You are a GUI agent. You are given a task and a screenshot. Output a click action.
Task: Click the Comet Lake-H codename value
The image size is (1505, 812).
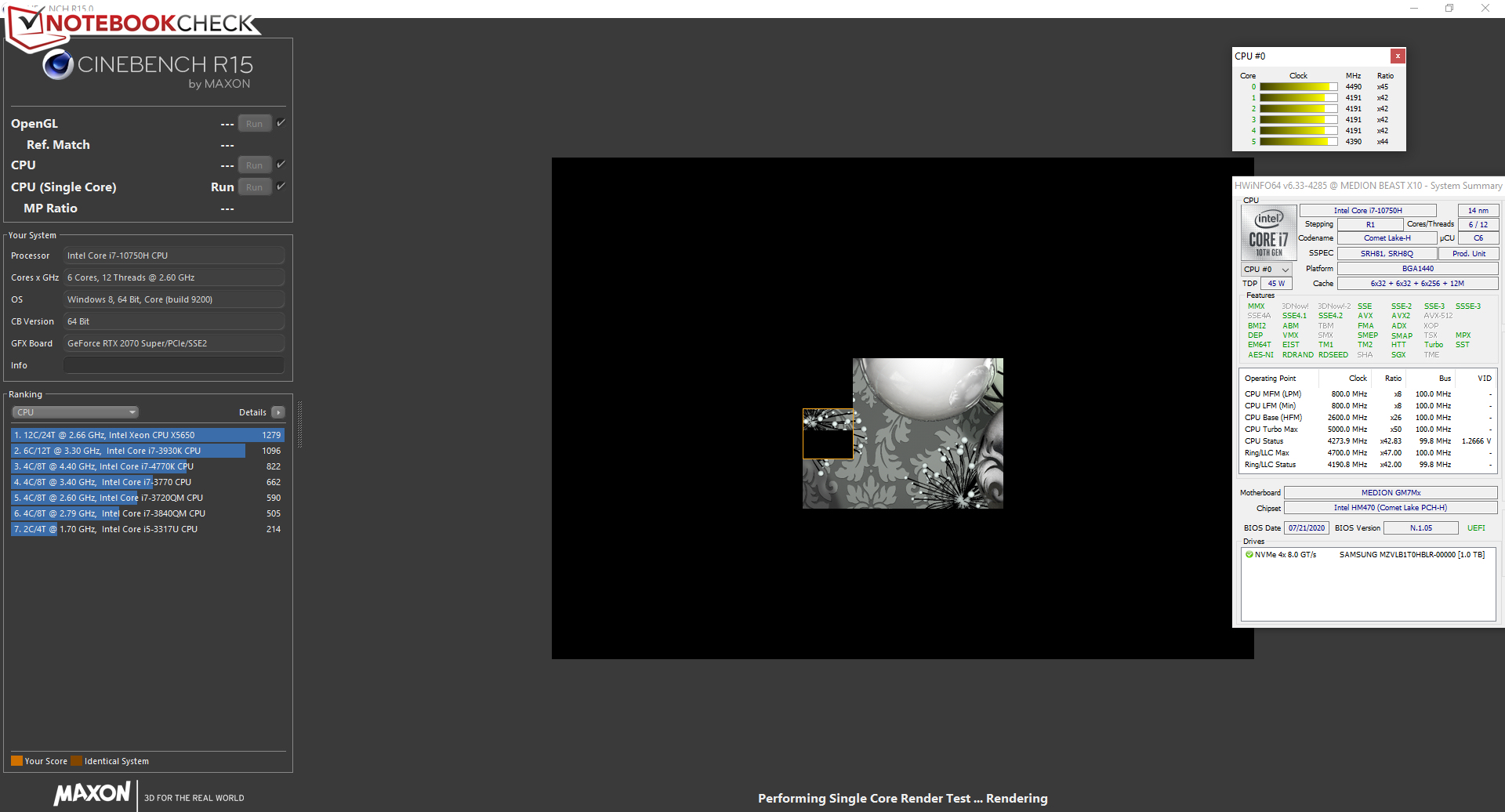coord(1387,238)
